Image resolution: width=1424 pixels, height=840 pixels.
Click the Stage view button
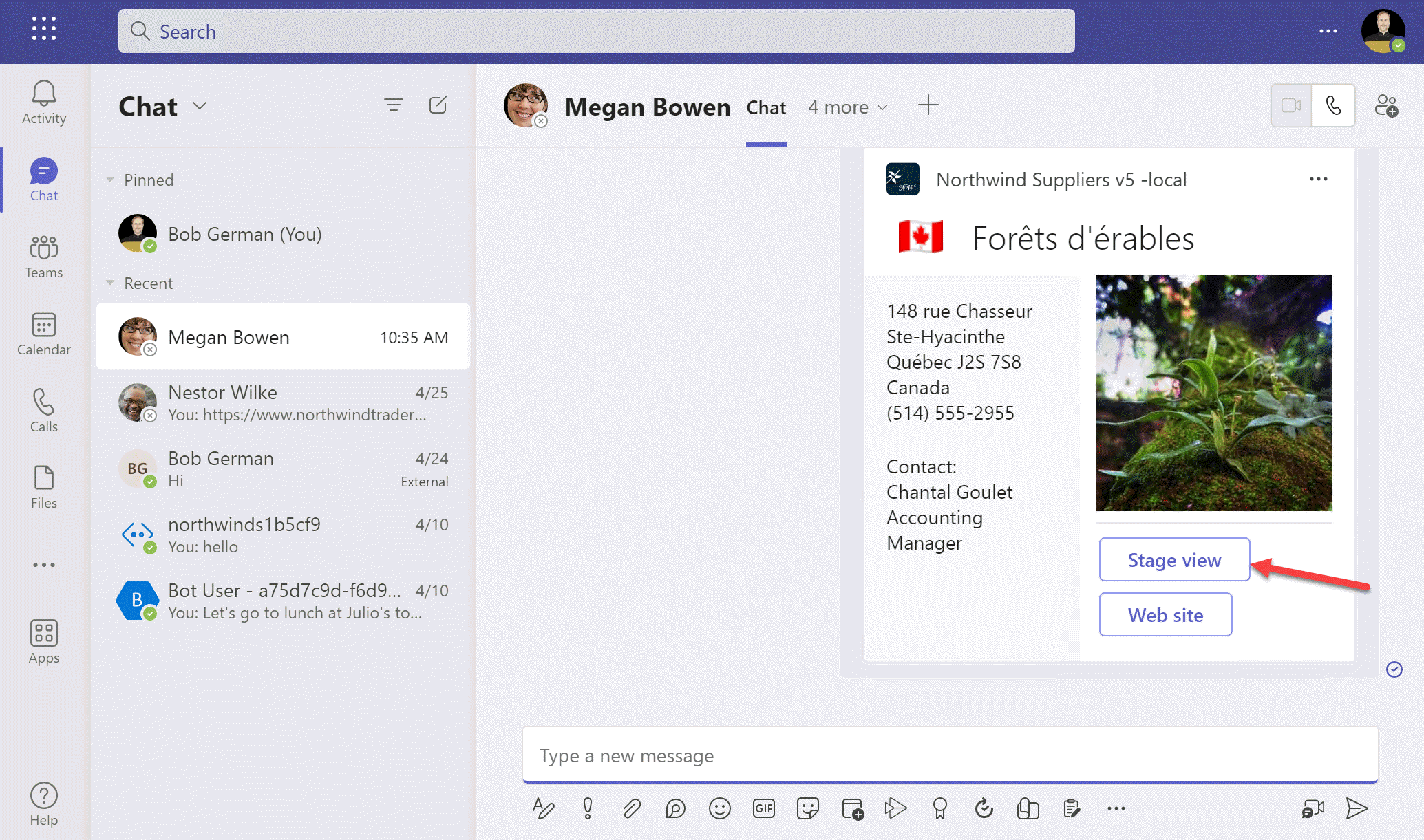coord(1174,559)
